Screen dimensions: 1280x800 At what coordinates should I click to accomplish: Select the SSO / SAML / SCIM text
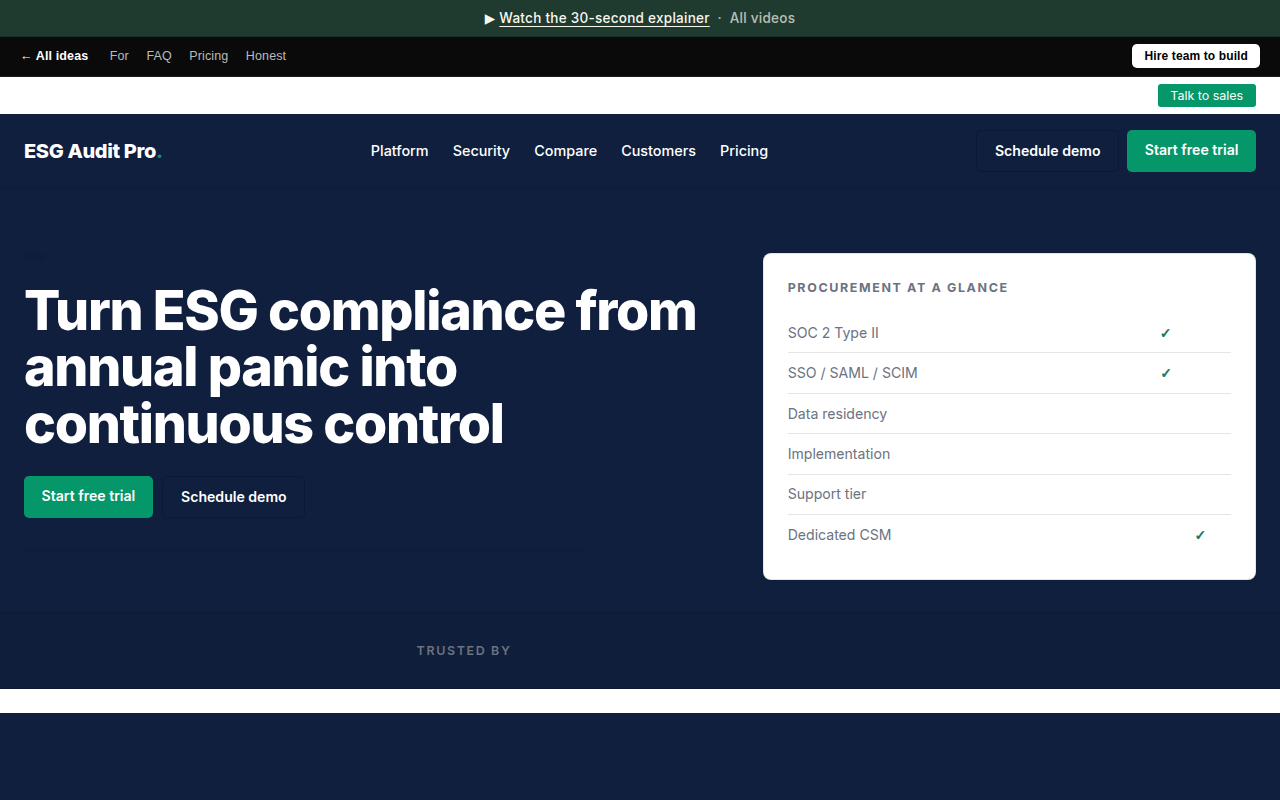852,373
